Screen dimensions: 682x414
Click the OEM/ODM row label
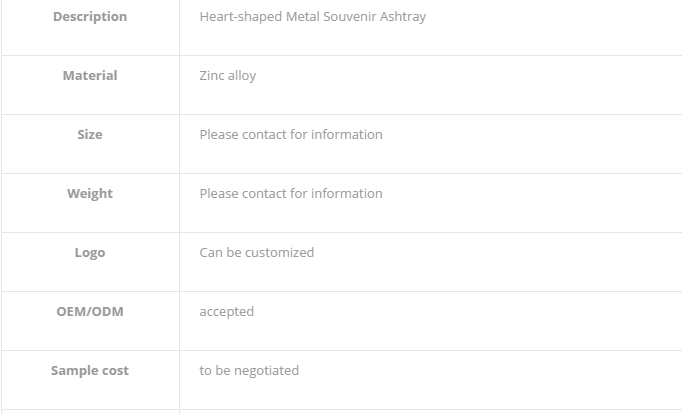point(90,311)
